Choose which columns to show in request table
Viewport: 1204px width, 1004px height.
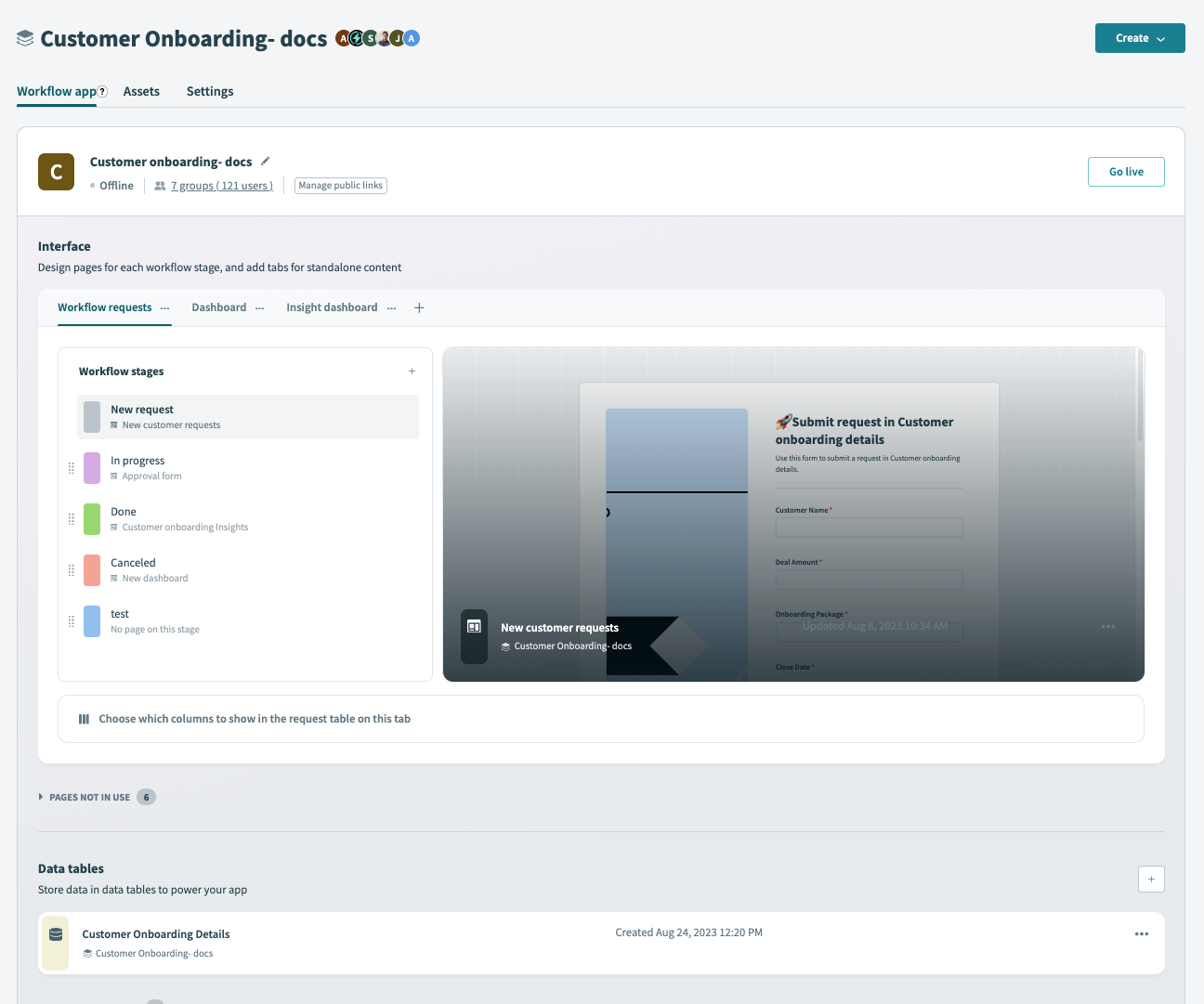pyautogui.click(x=601, y=719)
